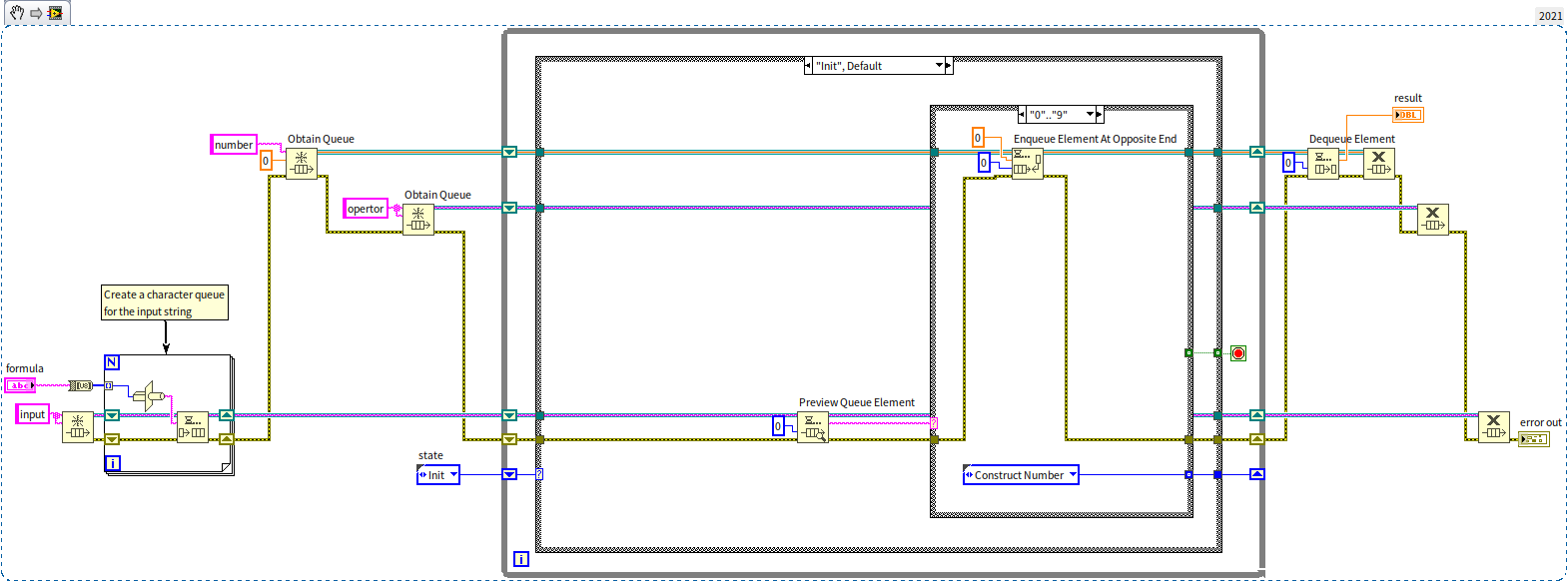Click the 0 timeout constant beside Dequeue Element
This screenshot has height=582, width=1568.
1288,163
